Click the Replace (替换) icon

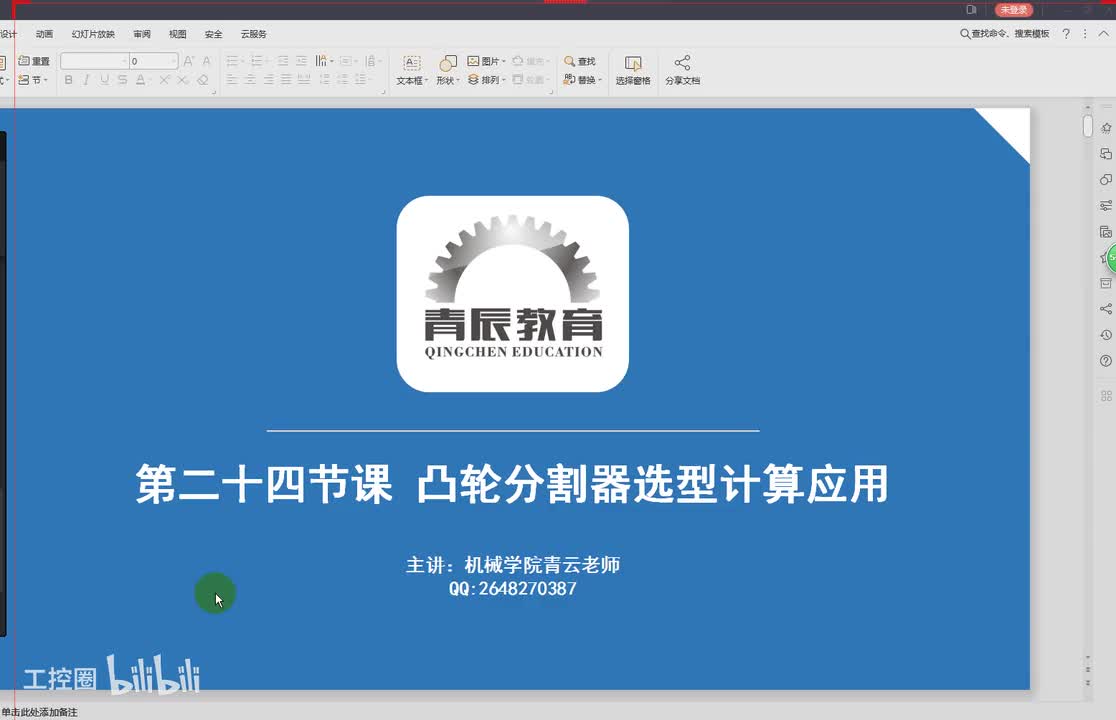click(569, 80)
